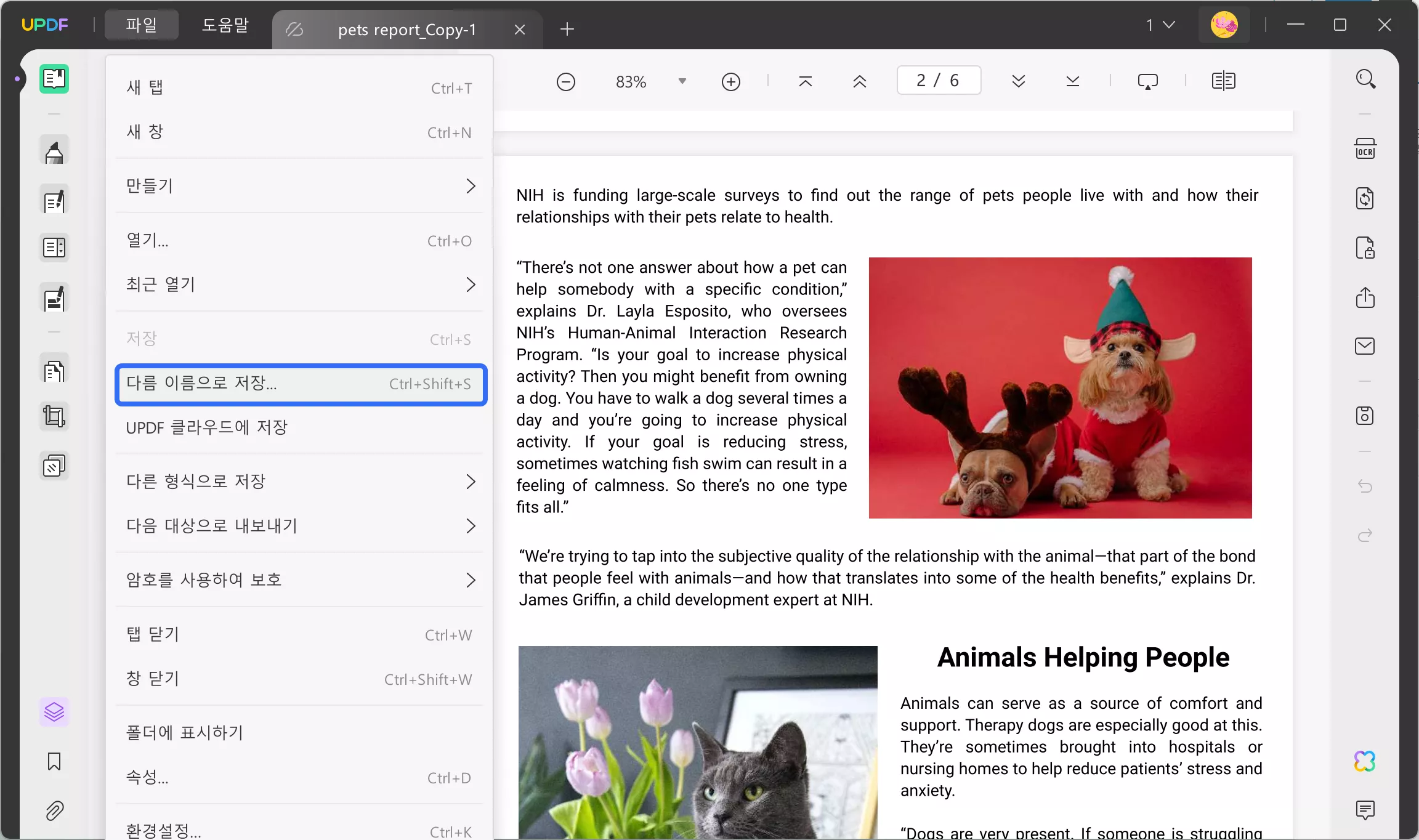Open the Bookmarks panel
Screen dimensions: 1419x840
tap(54, 761)
